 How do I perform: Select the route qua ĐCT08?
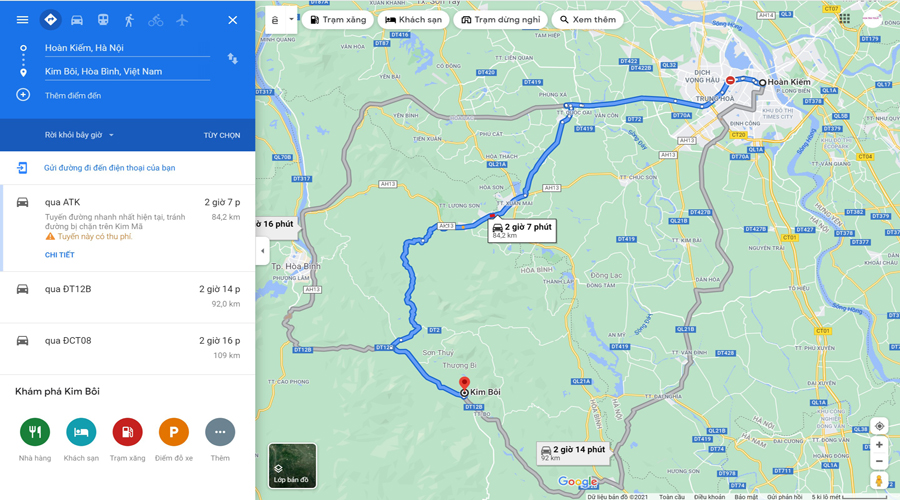[127, 348]
